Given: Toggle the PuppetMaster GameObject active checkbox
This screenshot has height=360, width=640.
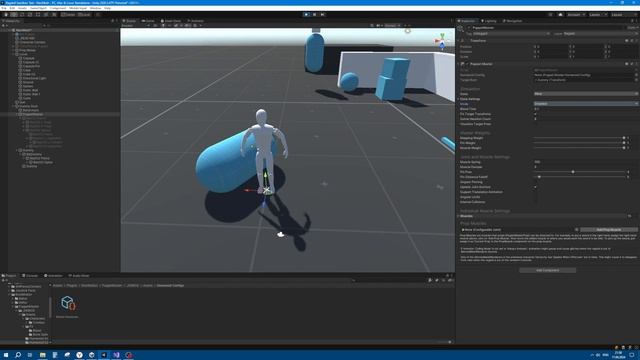Looking at the screenshot, I should pyautogui.click(x=469, y=28).
